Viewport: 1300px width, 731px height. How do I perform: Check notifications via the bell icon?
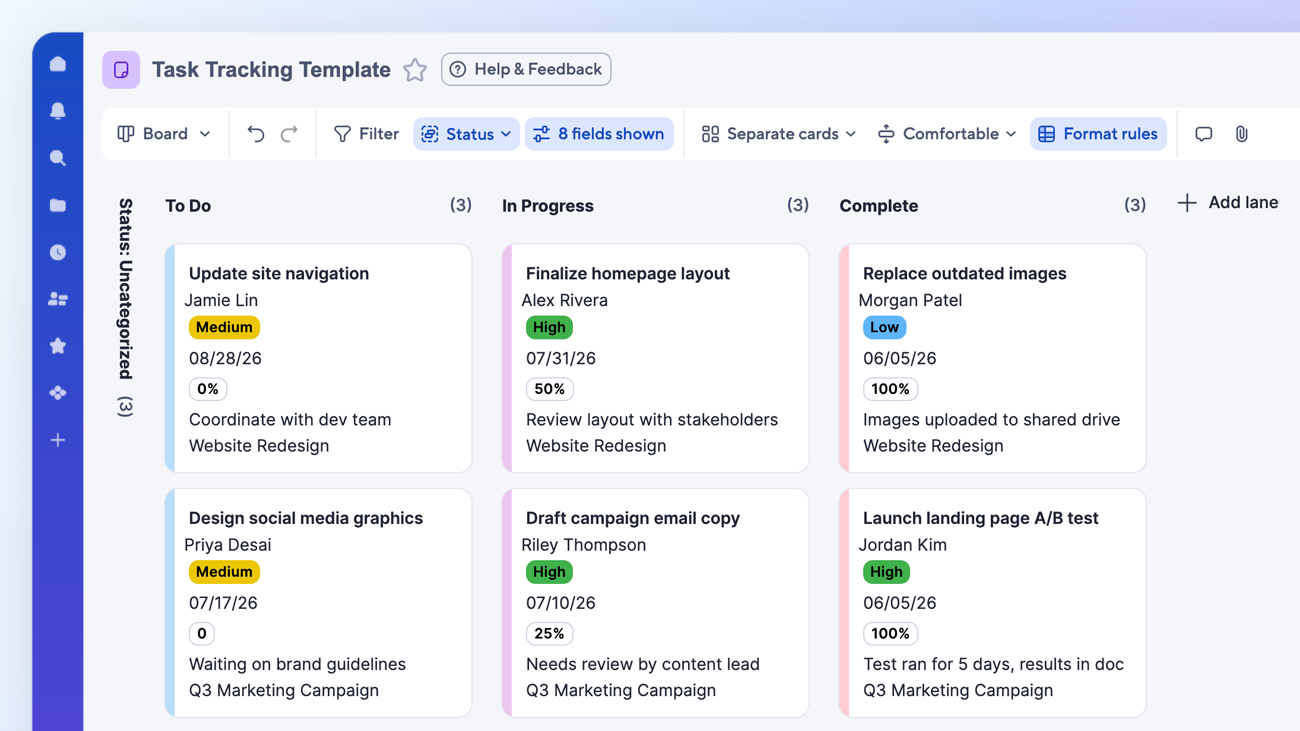click(57, 111)
